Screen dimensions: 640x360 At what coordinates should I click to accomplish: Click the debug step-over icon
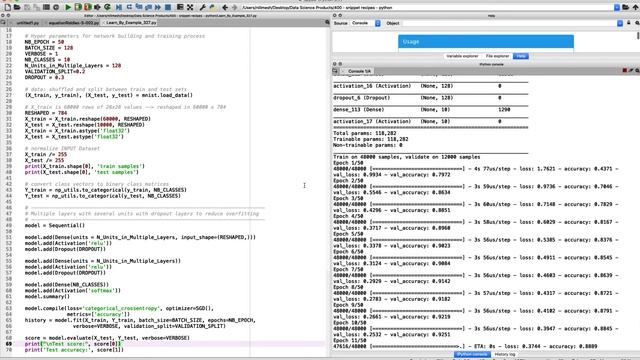(129, 7)
